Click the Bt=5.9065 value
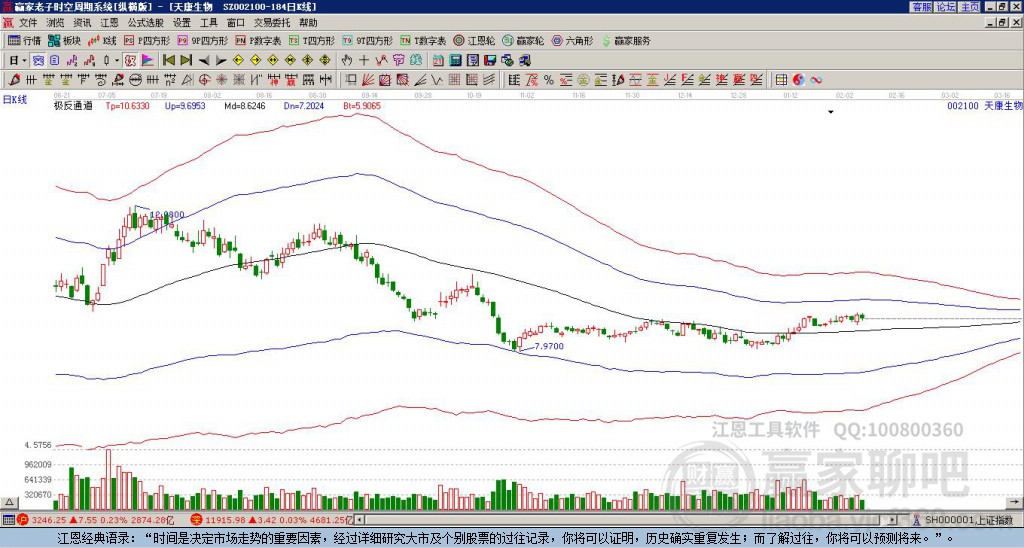 (x=362, y=106)
